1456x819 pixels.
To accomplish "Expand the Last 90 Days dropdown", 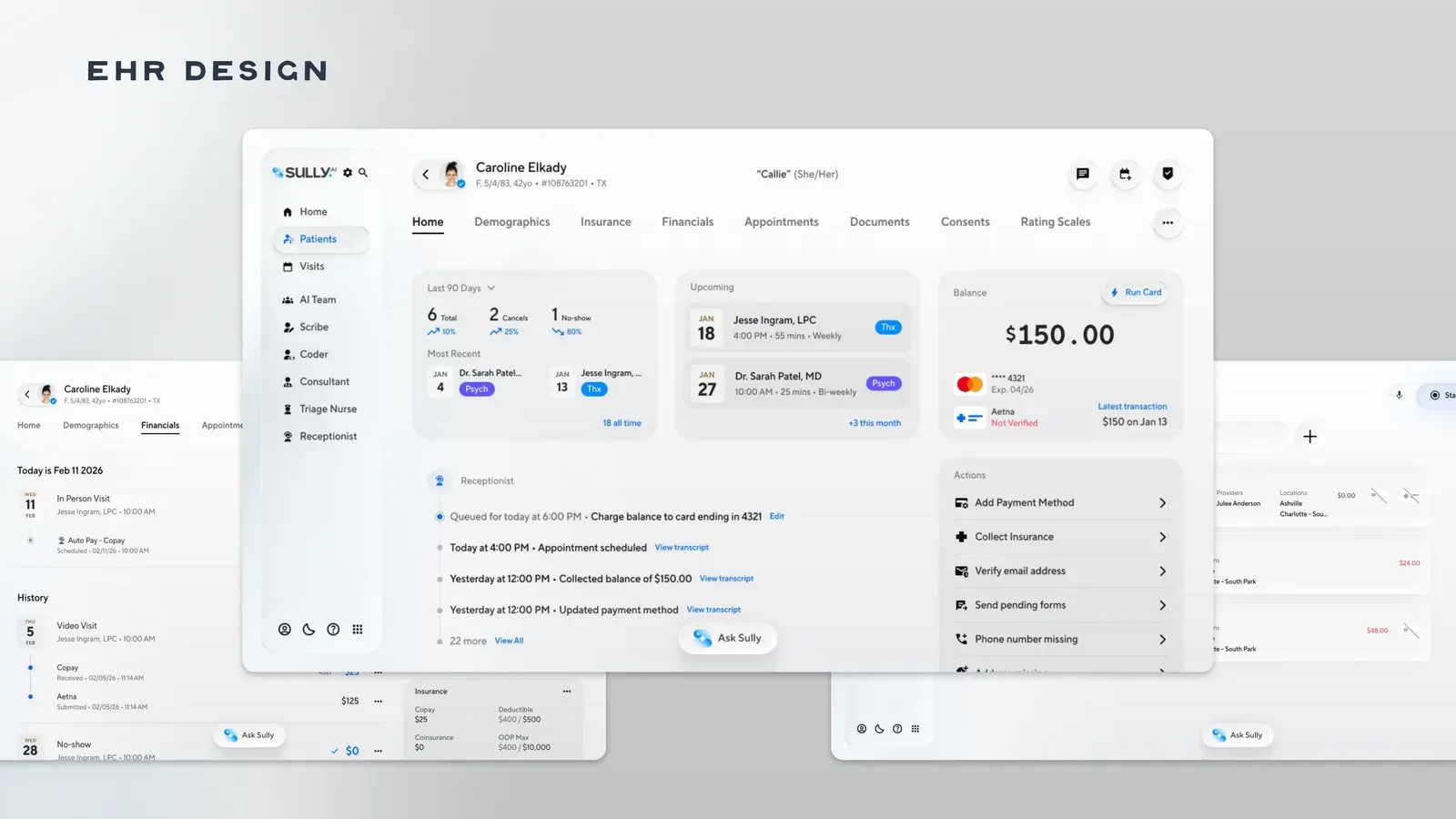I will [461, 288].
